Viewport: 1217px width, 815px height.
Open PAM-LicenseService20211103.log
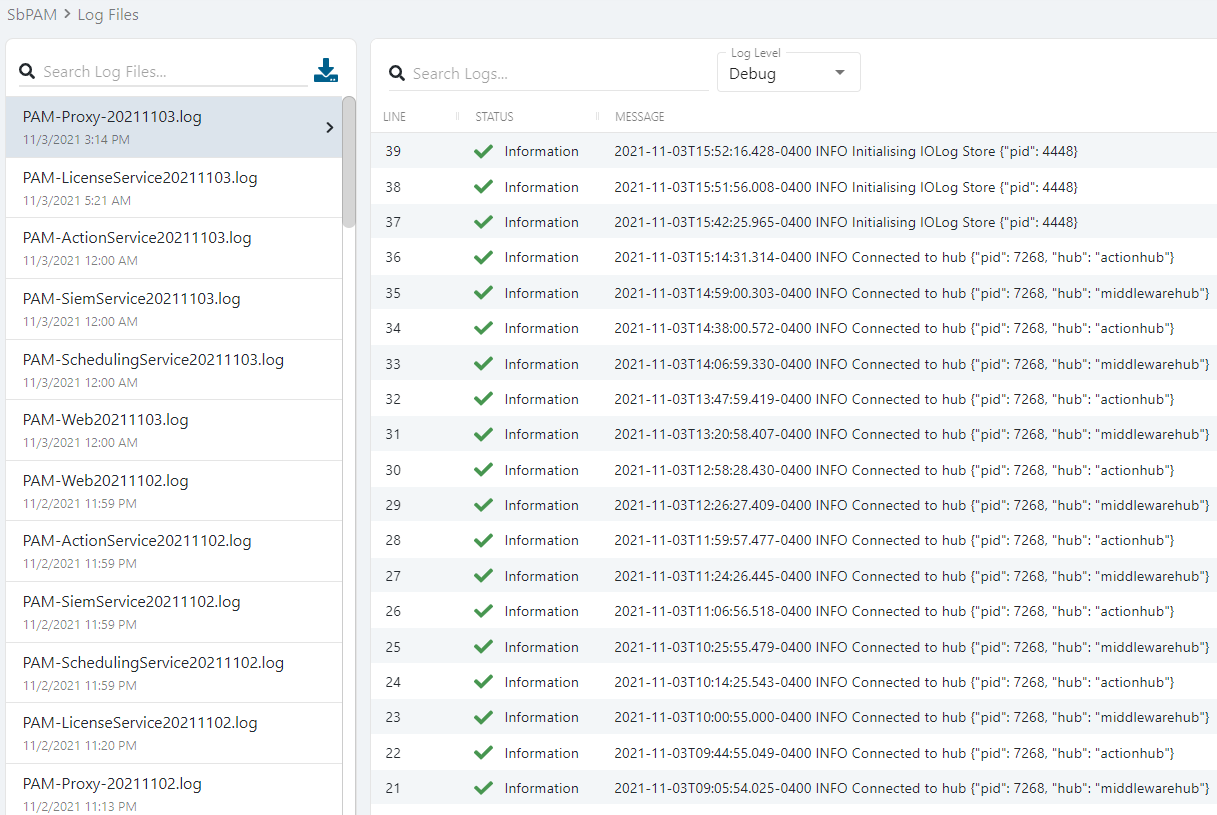[x=174, y=188]
